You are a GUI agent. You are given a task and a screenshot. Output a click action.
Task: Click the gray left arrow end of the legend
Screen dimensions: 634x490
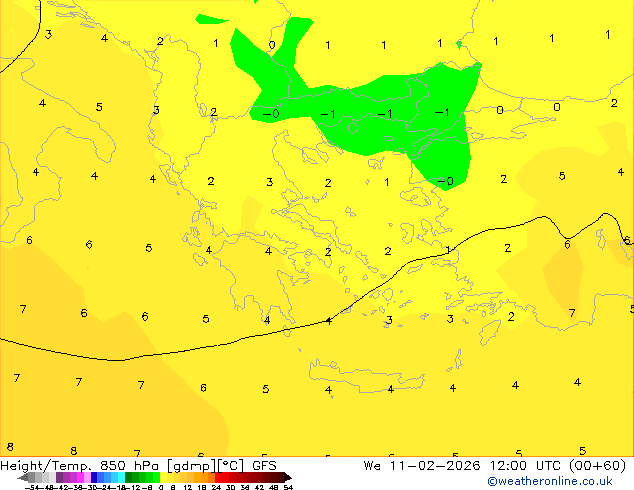tap(23, 477)
